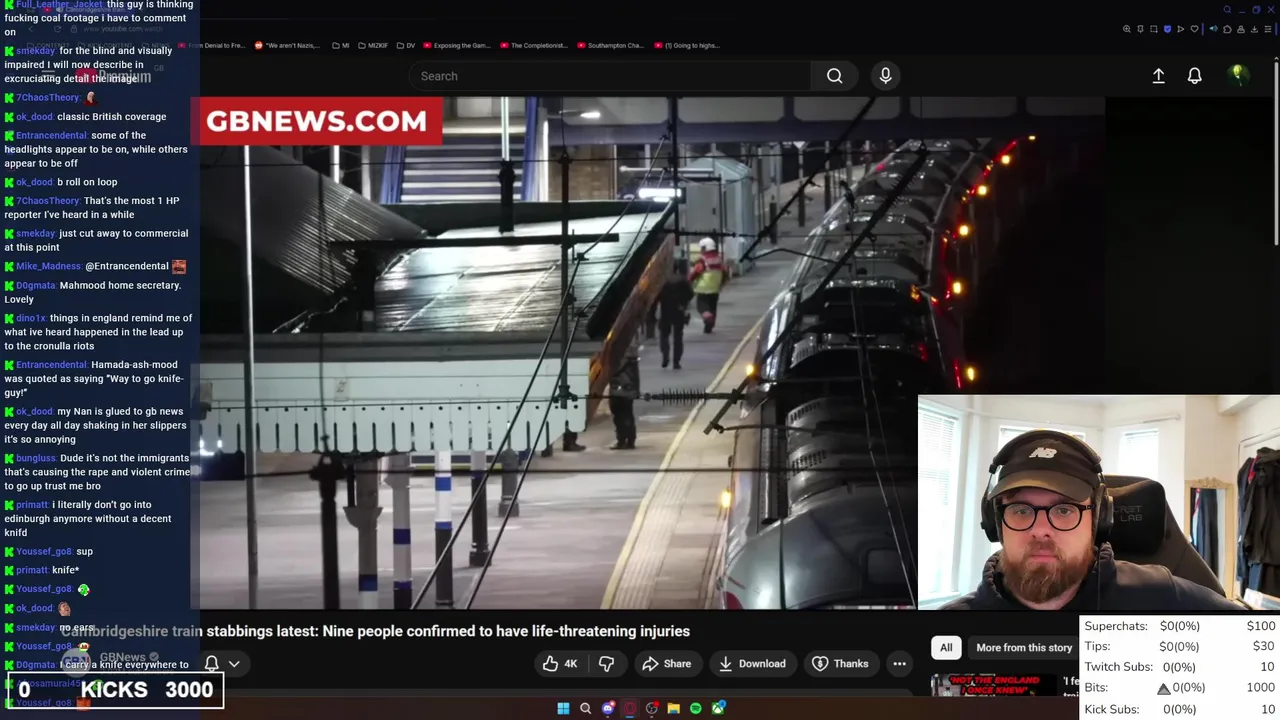Open the browser profile person icon
The width and height of the screenshot is (1280, 720).
click(x=1241, y=29)
